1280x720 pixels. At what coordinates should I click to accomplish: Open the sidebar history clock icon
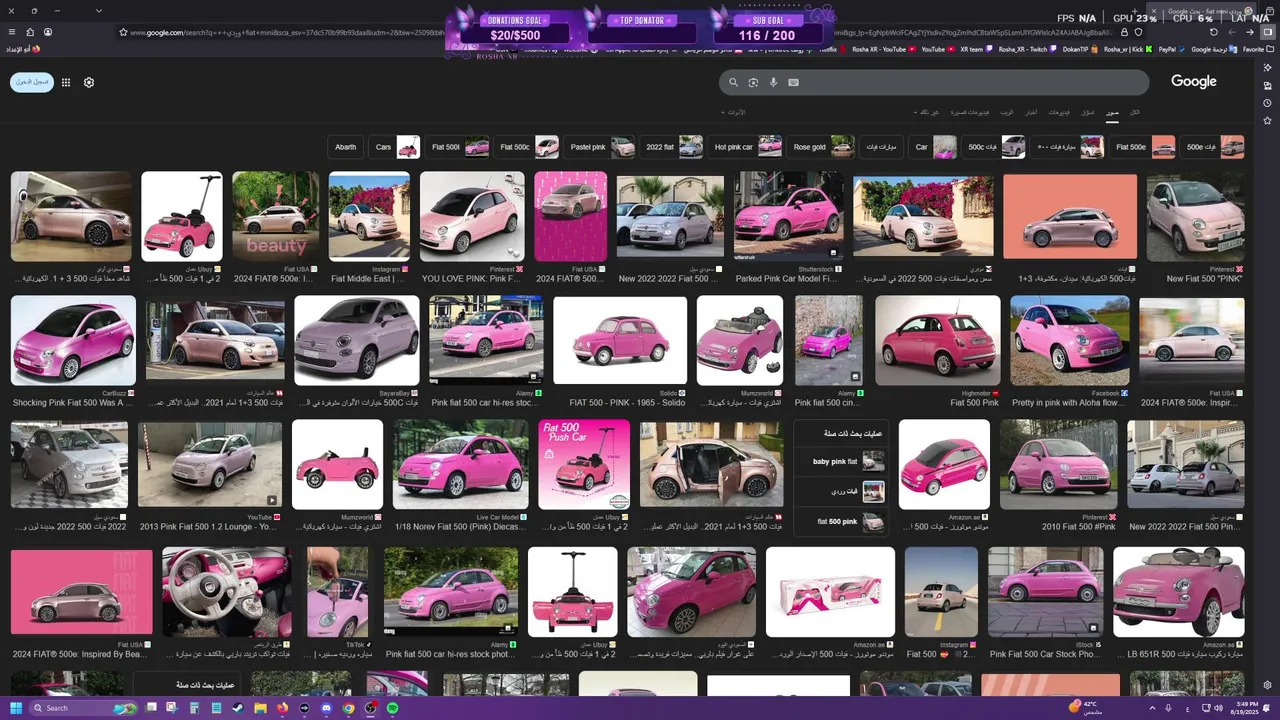coord(1267,103)
